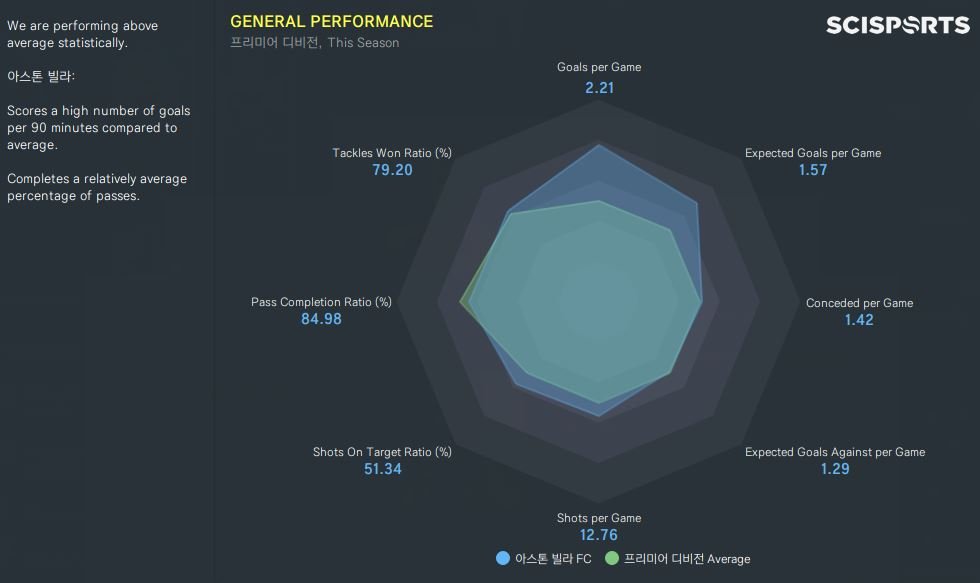This screenshot has width=980, height=583.
Task: Click the center of the radar chart
Action: coord(599,301)
